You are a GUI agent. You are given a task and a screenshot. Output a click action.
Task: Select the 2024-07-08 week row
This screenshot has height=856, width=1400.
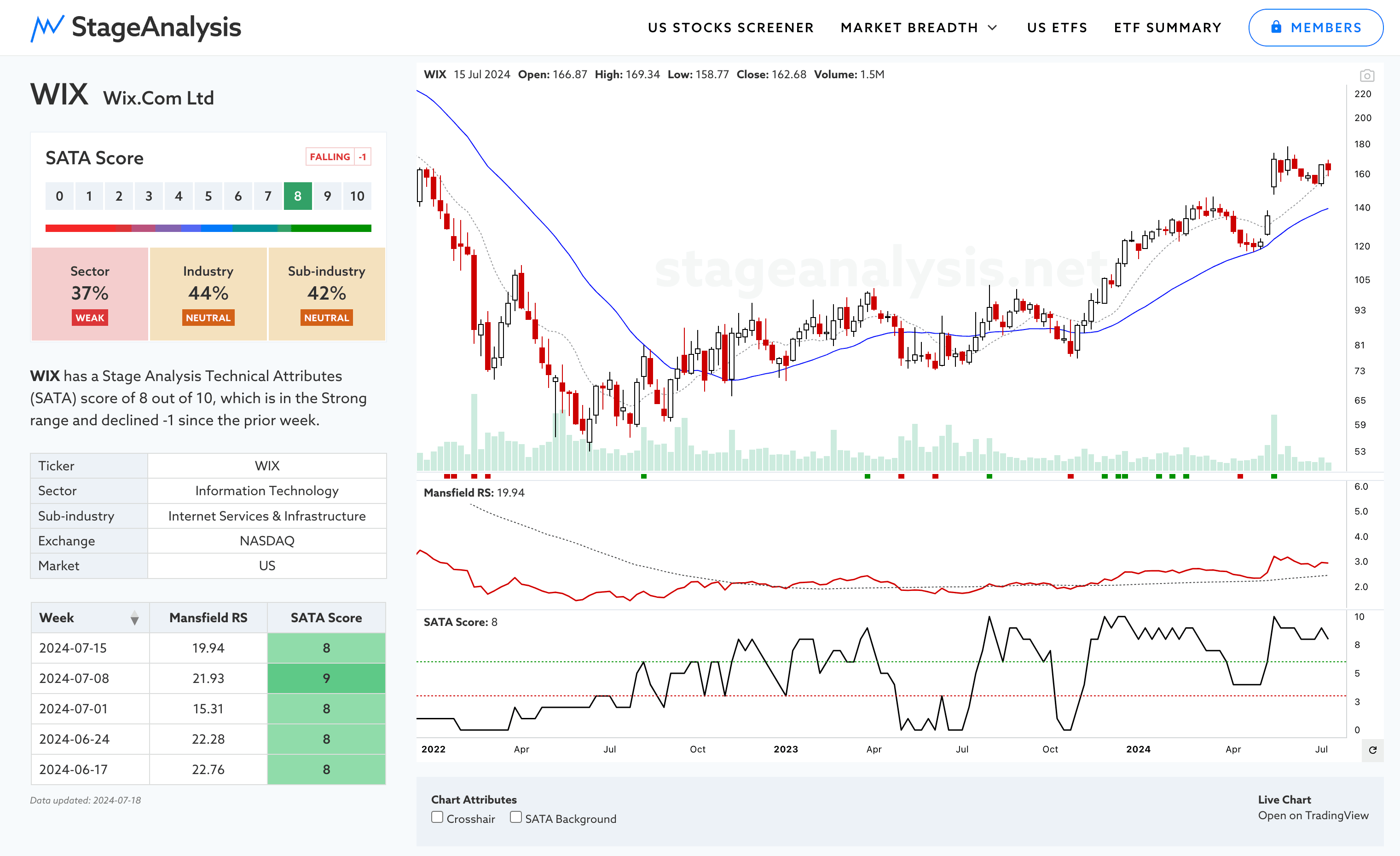(208, 678)
